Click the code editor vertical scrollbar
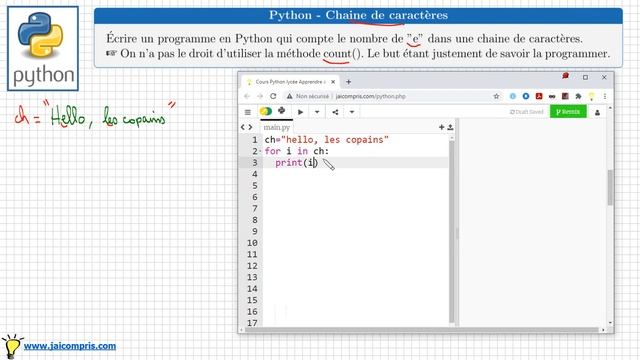The height and width of the screenshot is (360, 640). (451, 231)
